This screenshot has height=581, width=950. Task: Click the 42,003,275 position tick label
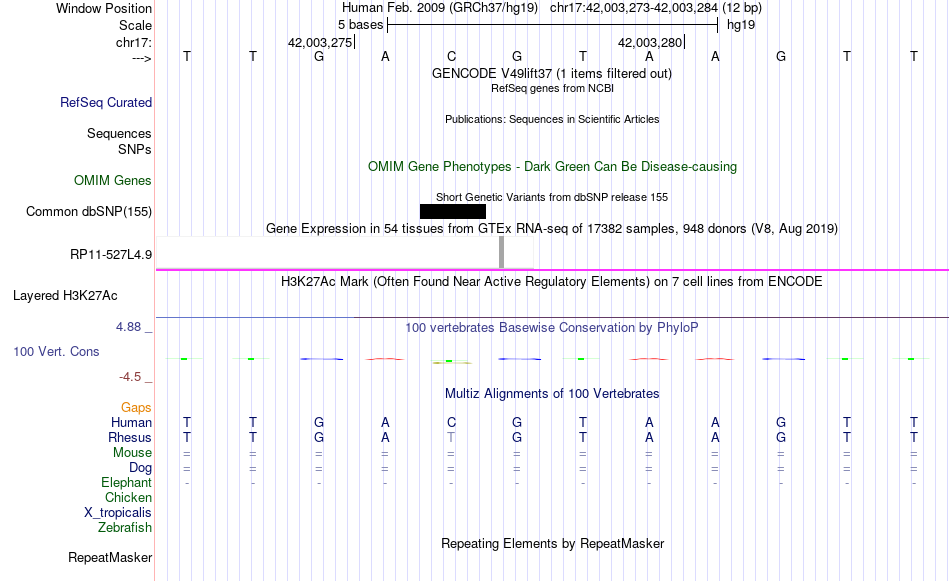point(320,42)
